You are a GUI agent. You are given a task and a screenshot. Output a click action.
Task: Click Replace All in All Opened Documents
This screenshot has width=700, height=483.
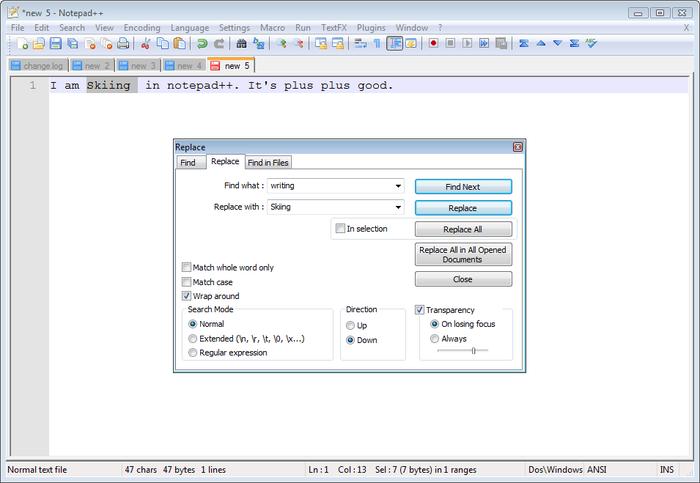pyautogui.click(x=463, y=254)
